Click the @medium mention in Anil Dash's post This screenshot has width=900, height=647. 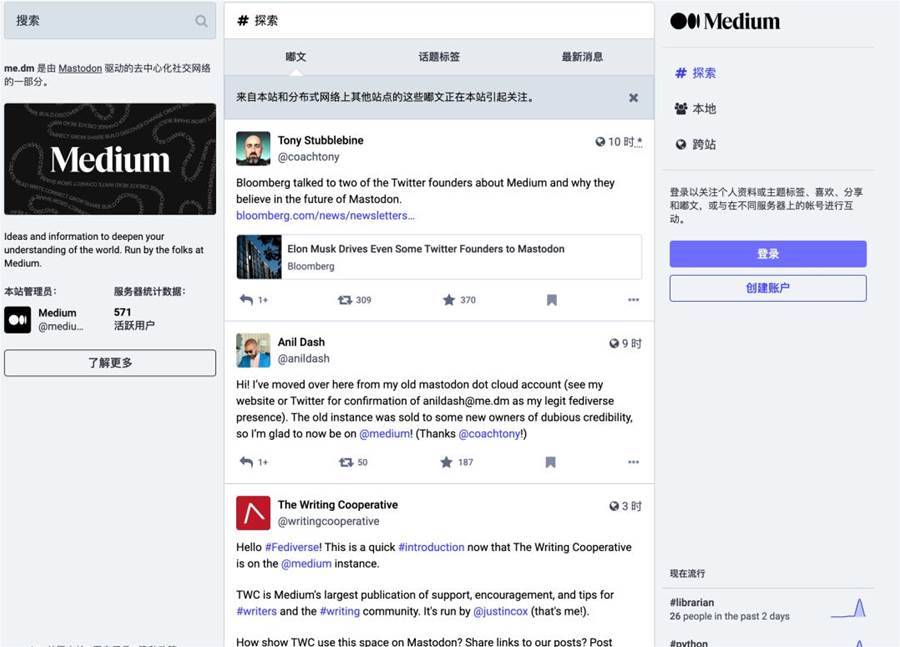385,434
